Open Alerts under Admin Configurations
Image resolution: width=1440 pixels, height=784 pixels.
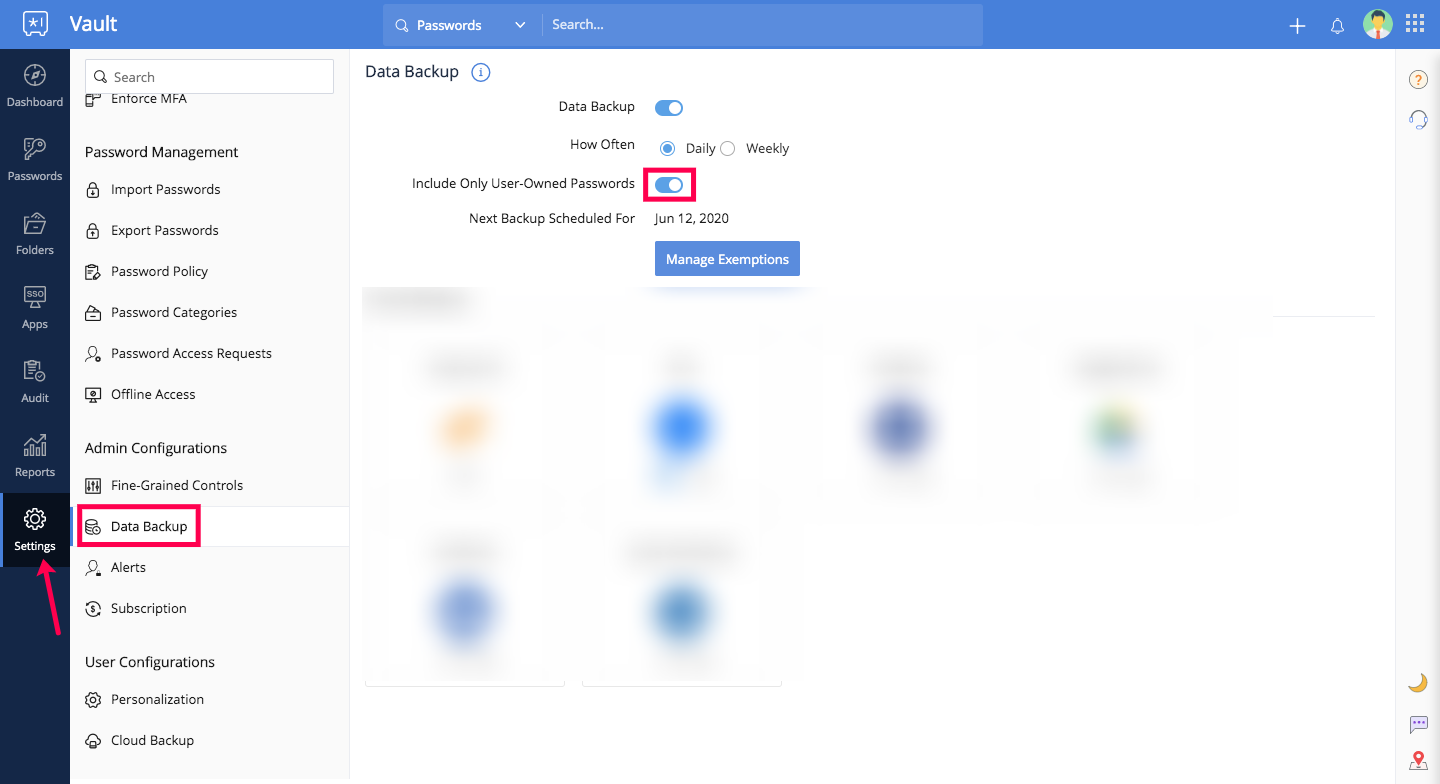pyautogui.click(x=127, y=567)
